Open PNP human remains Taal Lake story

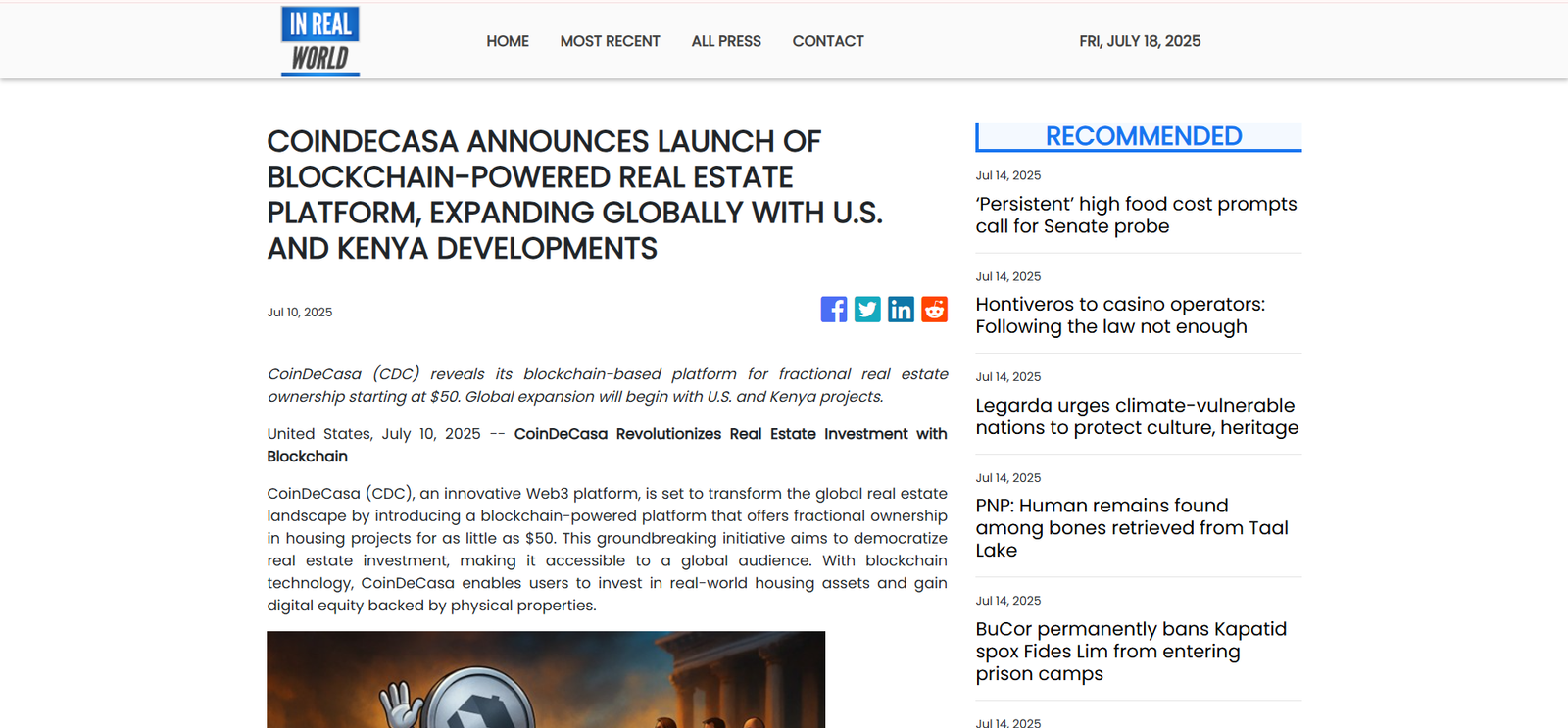point(1131,528)
